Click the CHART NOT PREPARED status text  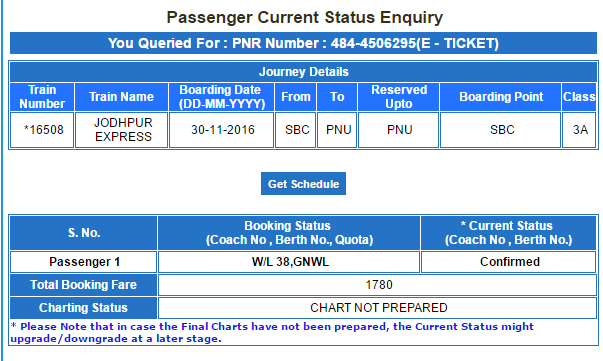point(378,308)
